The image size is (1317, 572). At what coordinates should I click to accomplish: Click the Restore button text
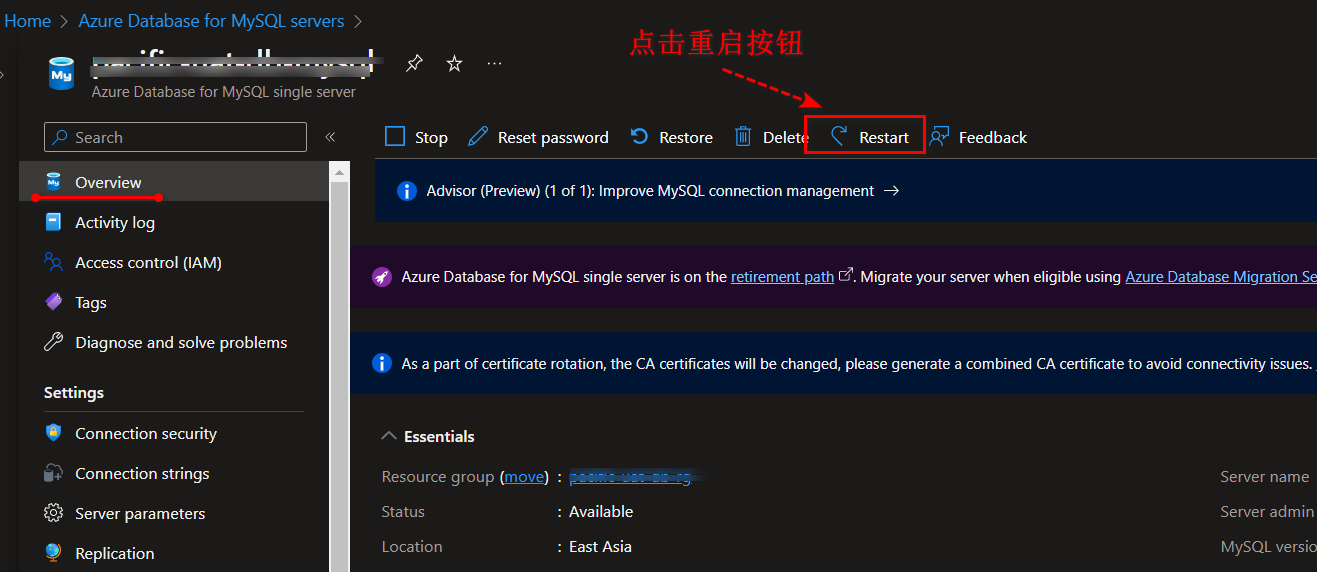(x=686, y=137)
